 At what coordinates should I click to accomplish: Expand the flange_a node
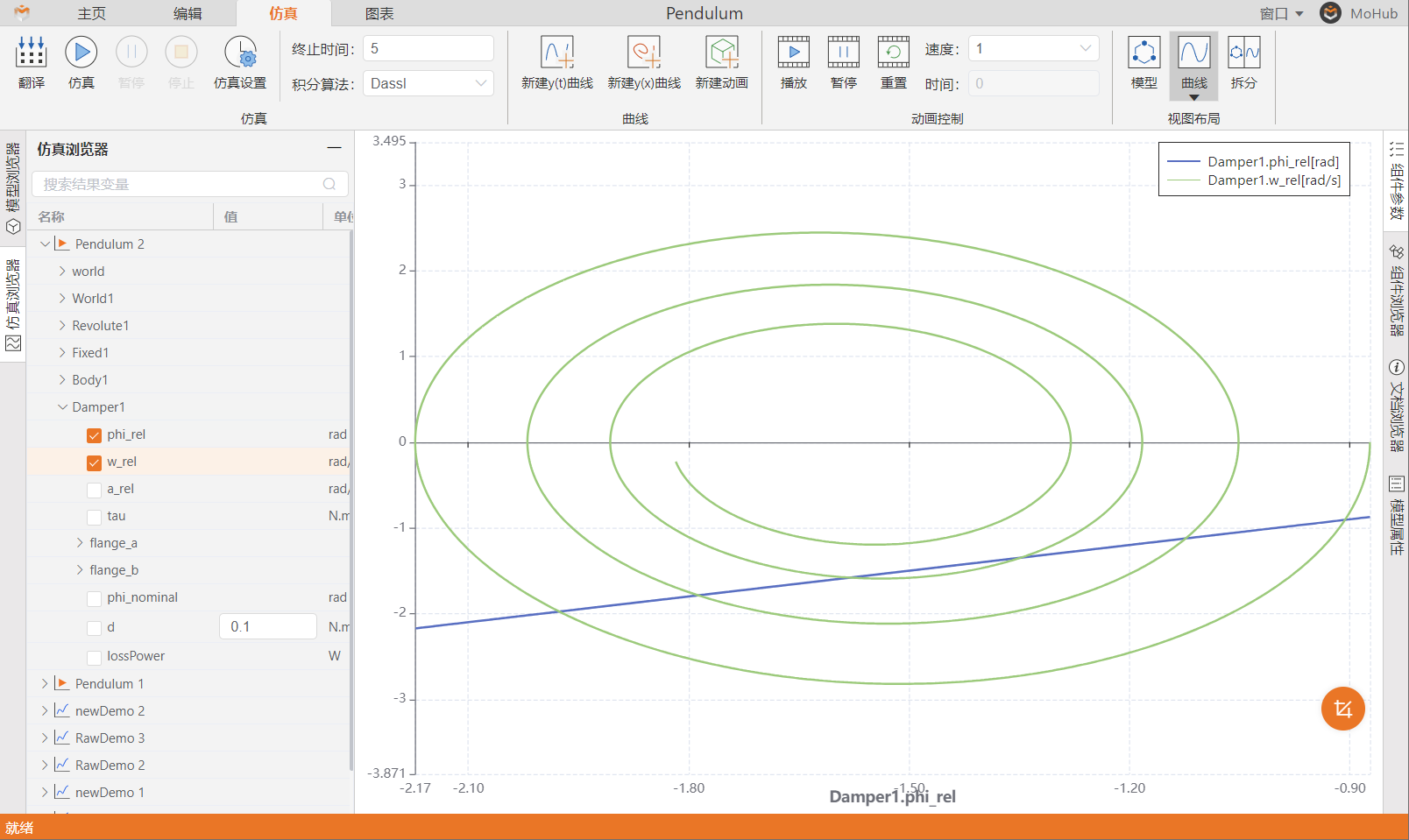pyautogui.click(x=80, y=543)
